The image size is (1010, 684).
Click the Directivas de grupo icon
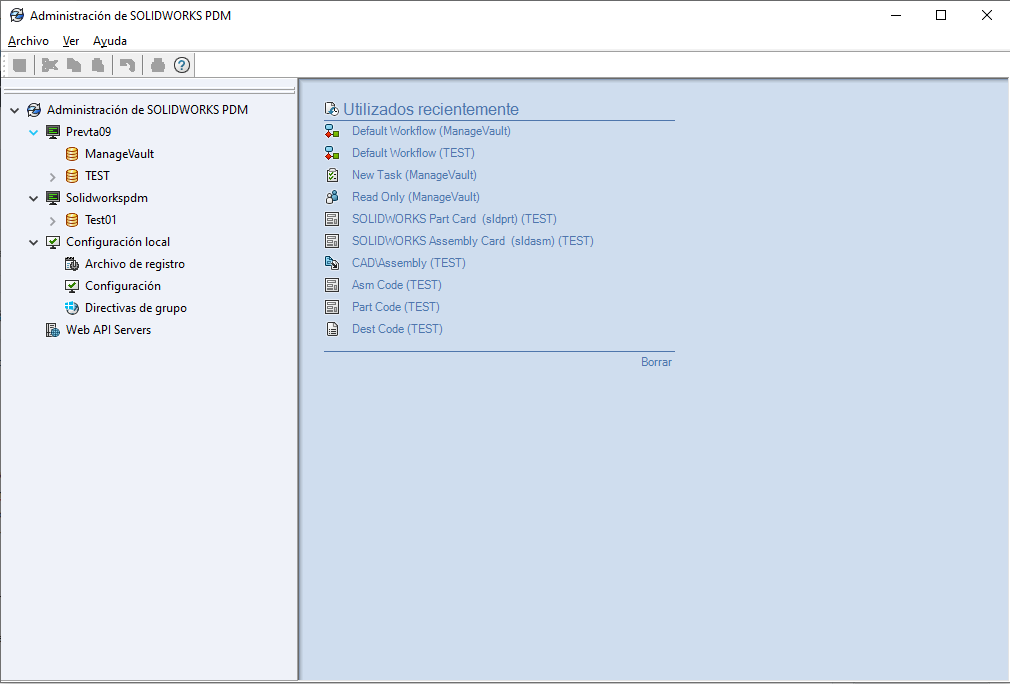pos(72,308)
